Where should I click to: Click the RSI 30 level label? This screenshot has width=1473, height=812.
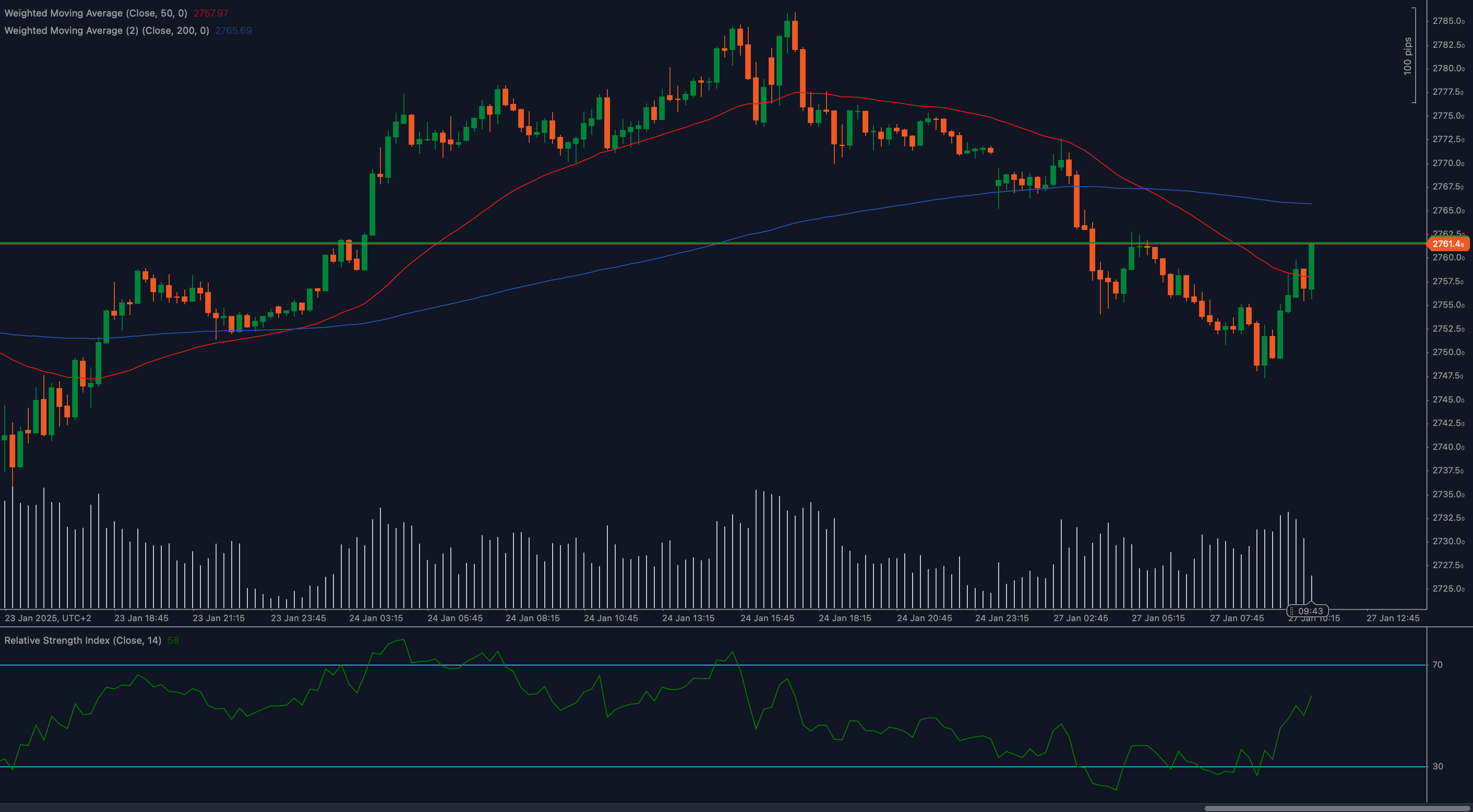click(x=1437, y=766)
